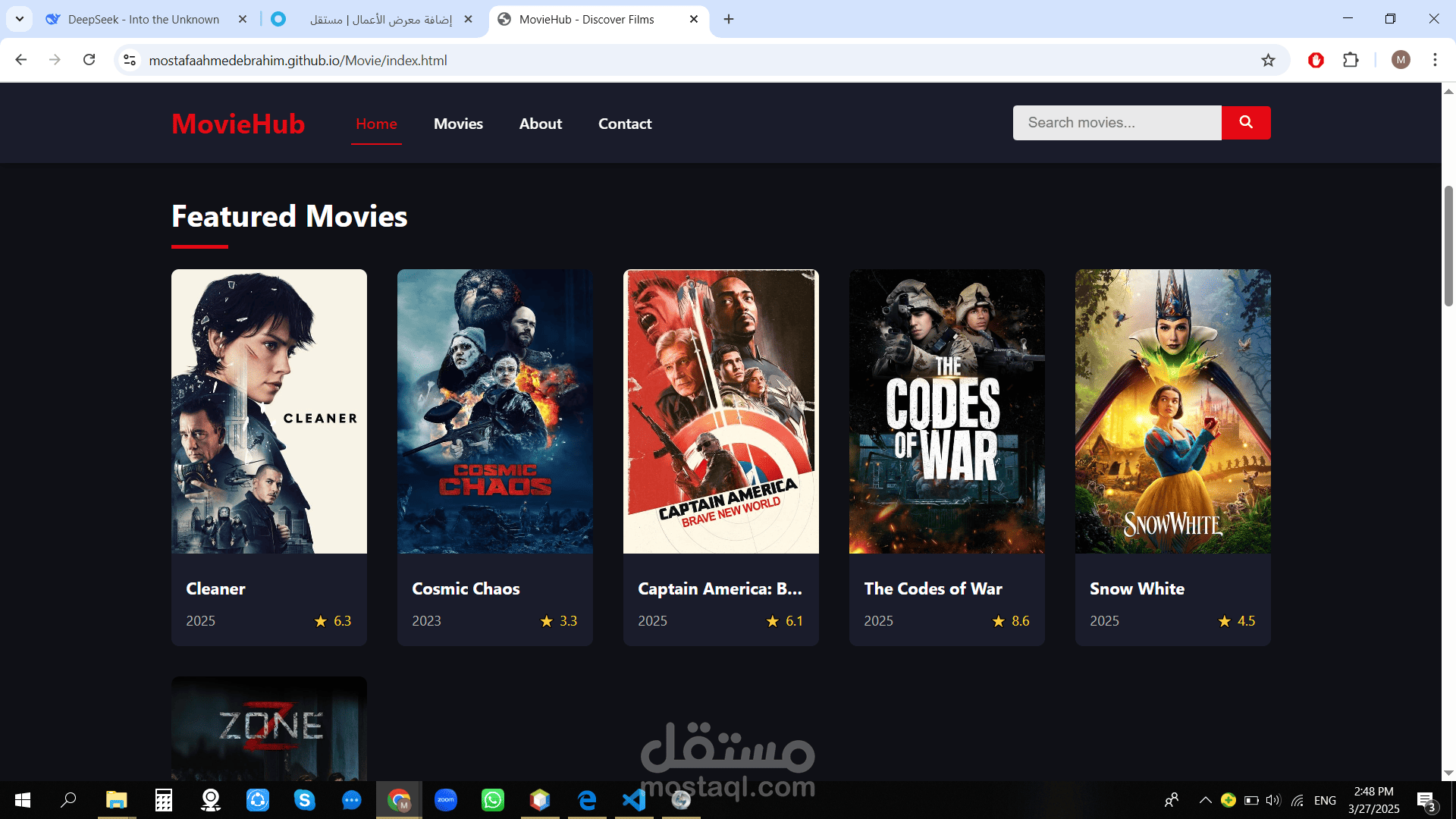Click the red ad blocker extension icon

[x=1316, y=60]
